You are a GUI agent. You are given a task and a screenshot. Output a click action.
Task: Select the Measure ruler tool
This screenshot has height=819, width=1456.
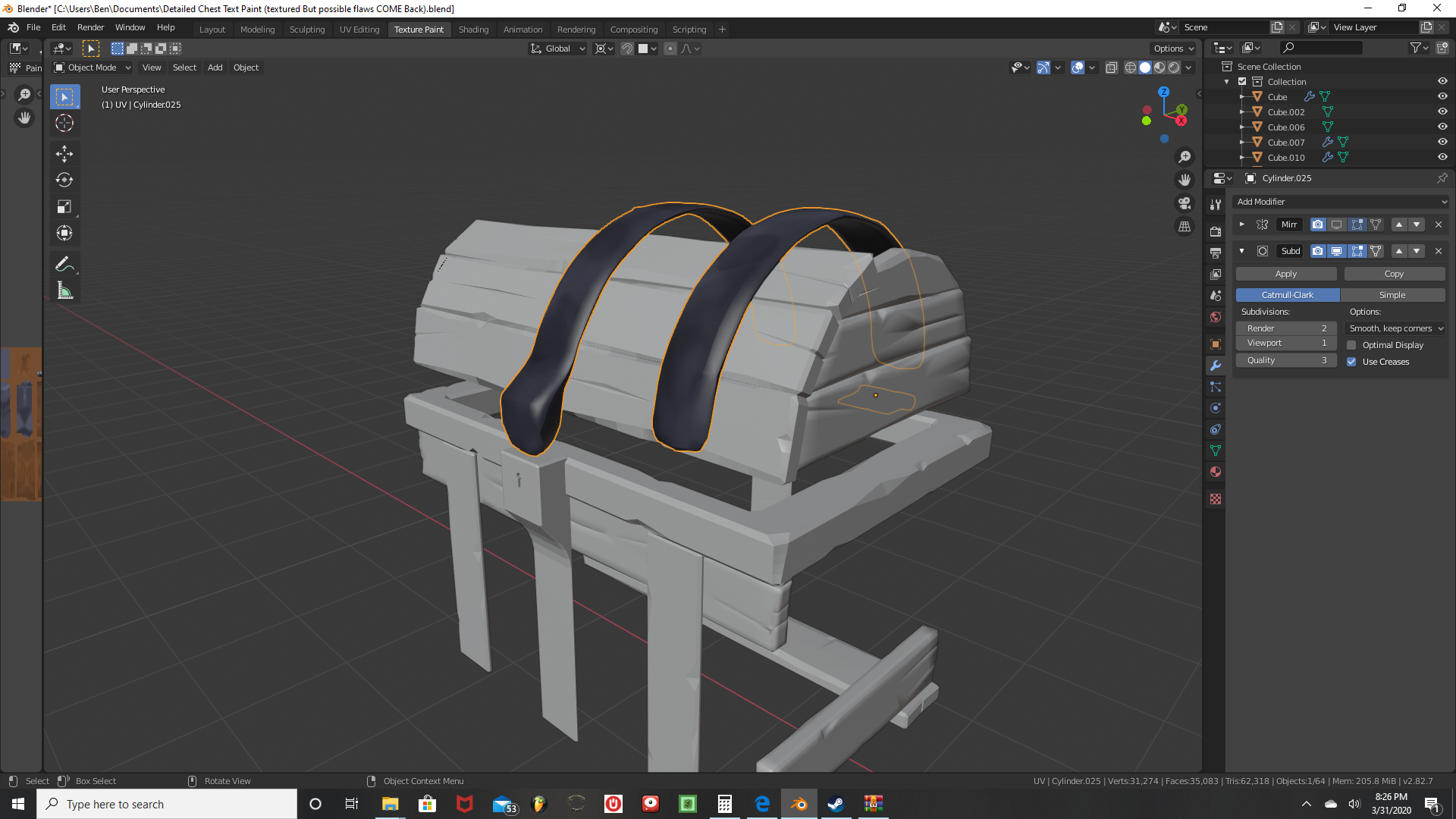(64, 290)
